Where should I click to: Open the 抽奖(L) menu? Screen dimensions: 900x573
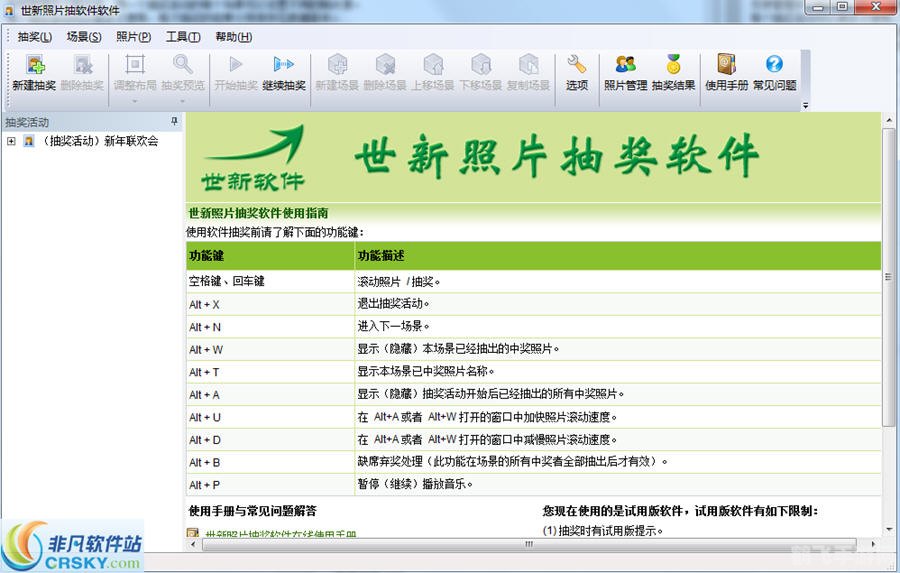click(34, 37)
